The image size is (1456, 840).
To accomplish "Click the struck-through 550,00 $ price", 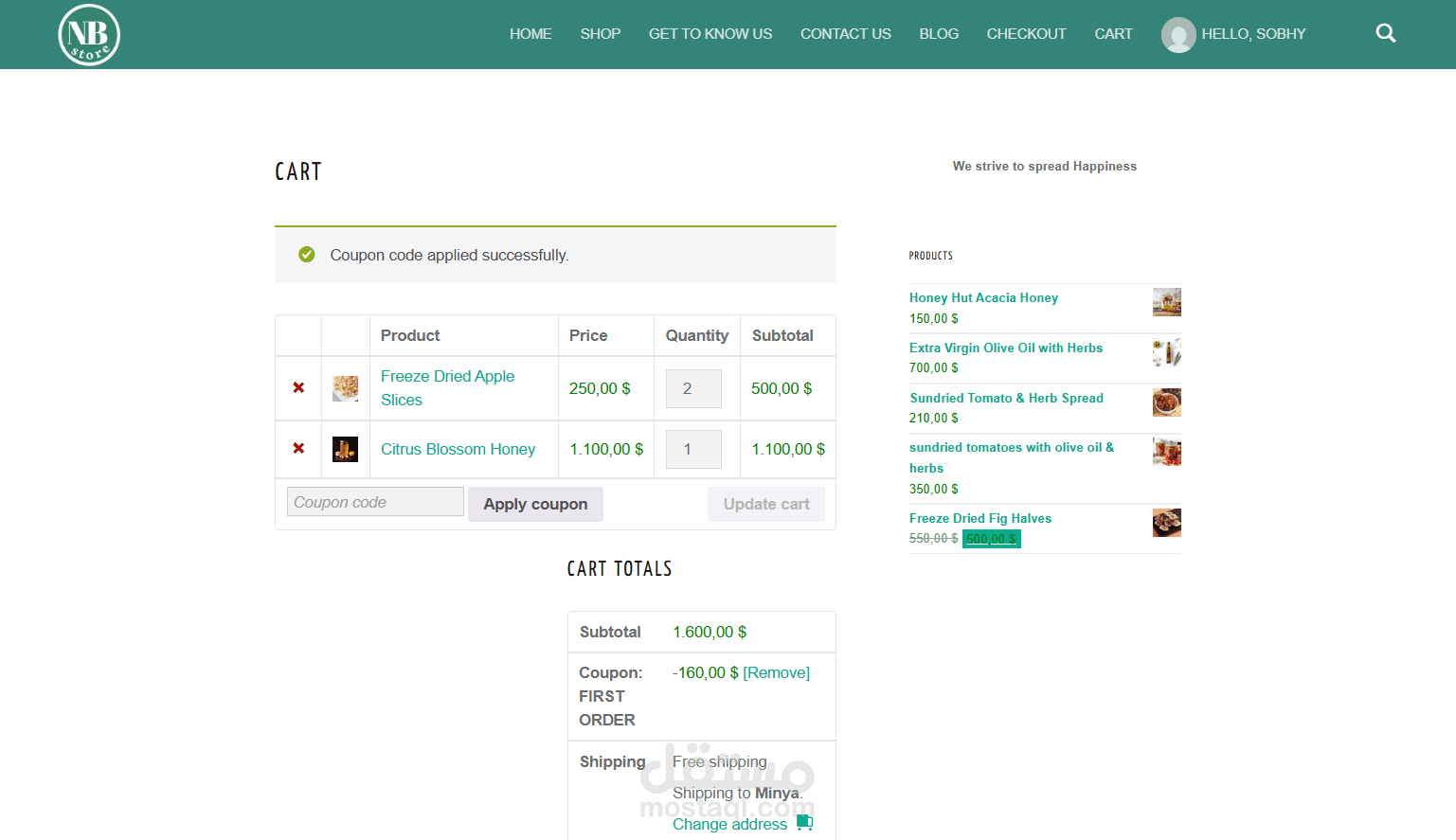I will [934, 538].
